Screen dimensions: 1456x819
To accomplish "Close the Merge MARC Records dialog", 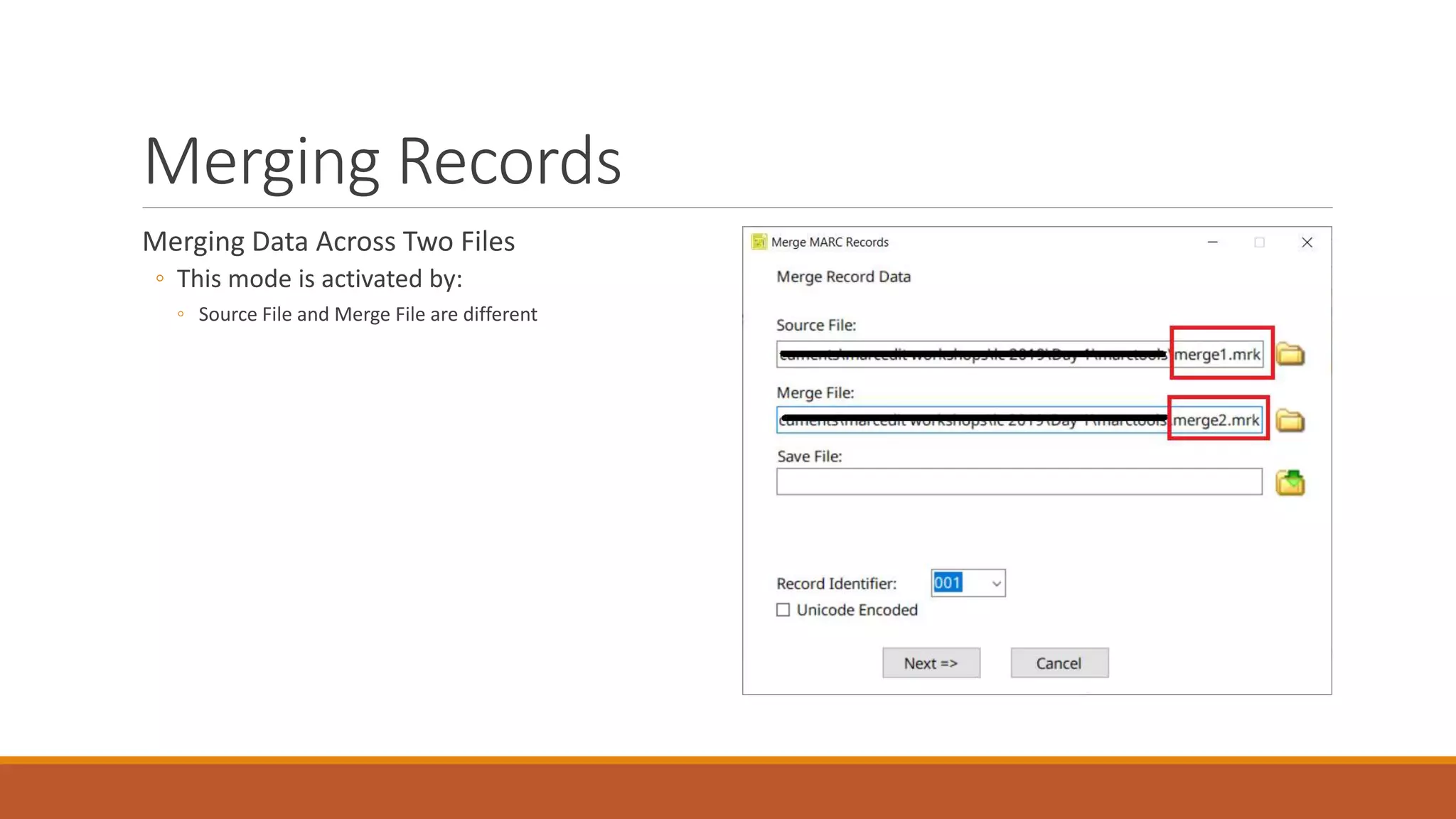I will (x=1307, y=242).
